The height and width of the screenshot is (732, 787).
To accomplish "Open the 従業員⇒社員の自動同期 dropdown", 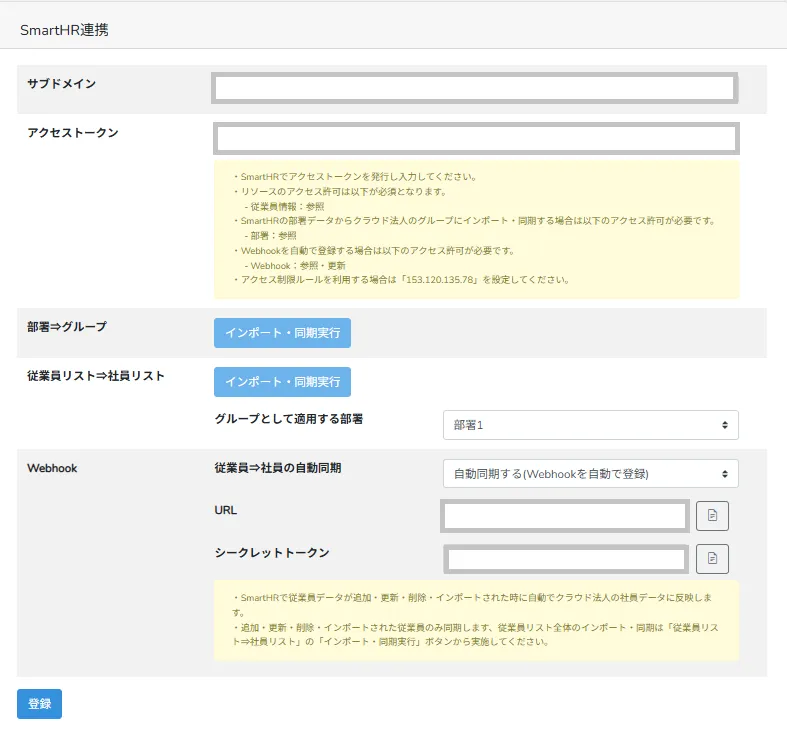I will pyautogui.click(x=590, y=473).
